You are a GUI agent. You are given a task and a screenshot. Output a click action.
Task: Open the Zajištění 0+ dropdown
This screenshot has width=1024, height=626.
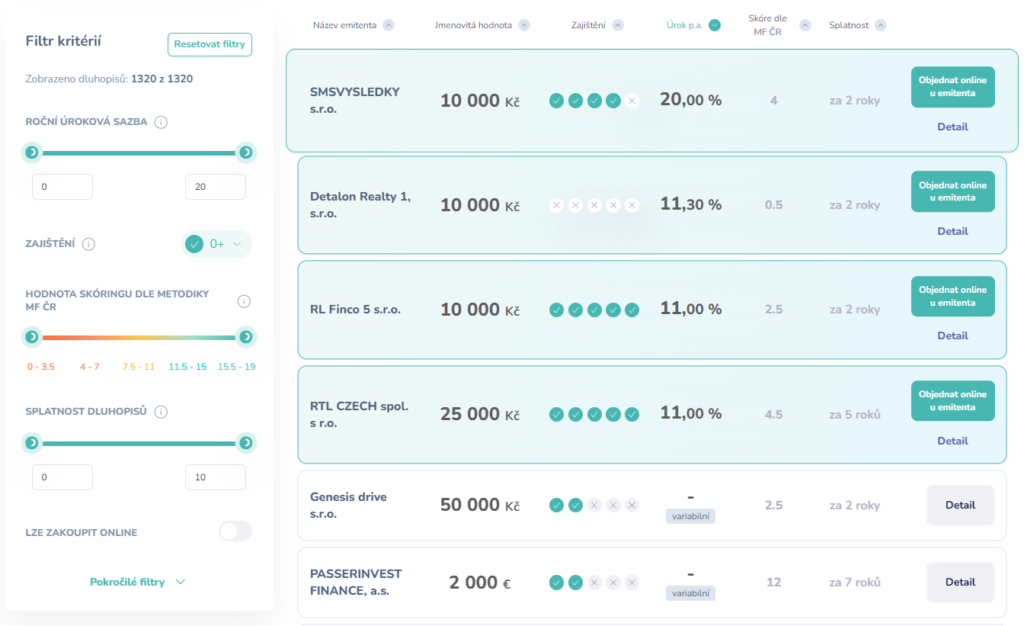coord(216,244)
